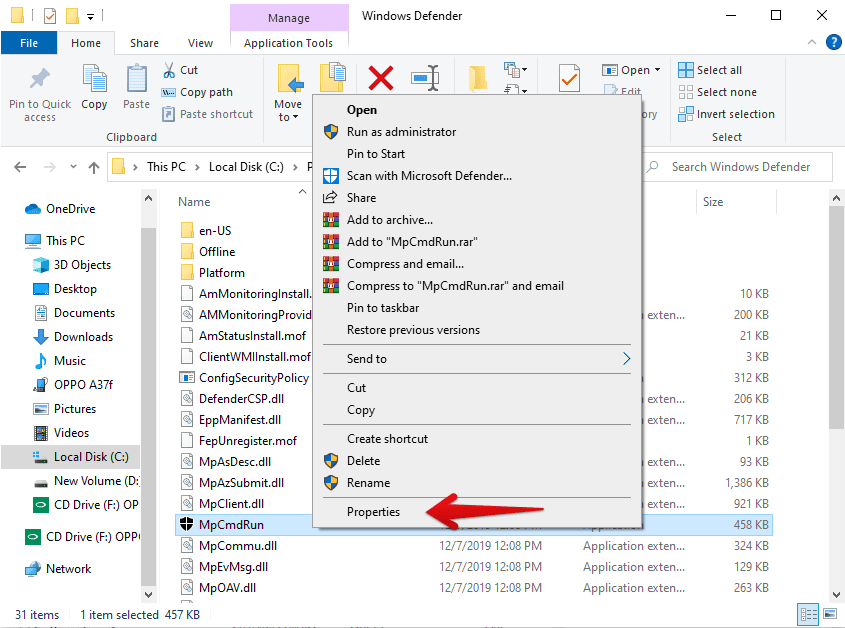Image resolution: width=845 pixels, height=628 pixels.
Task: Click the Pin to Quick access icon
Action: (x=39, y=79)
